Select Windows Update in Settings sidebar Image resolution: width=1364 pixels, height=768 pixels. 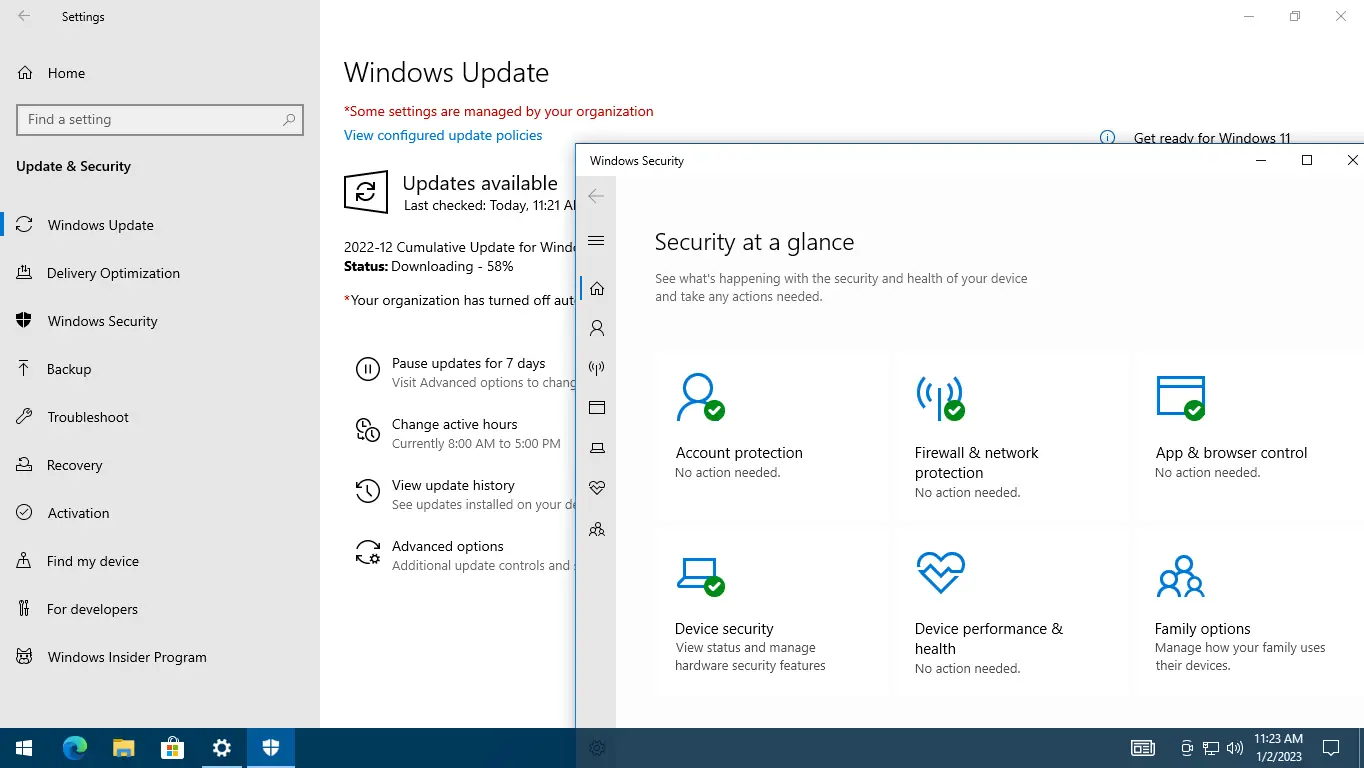coord(160,225)
